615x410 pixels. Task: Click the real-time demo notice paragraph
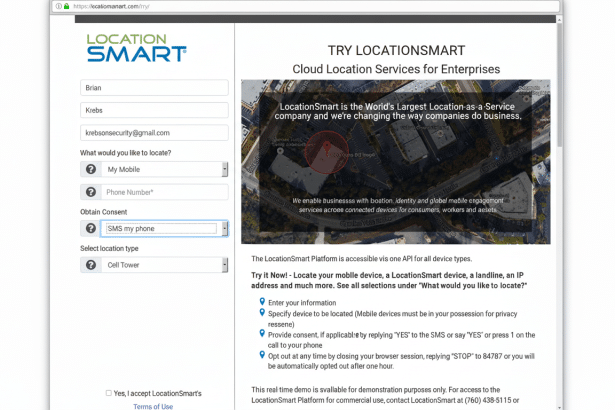[385, 395]
